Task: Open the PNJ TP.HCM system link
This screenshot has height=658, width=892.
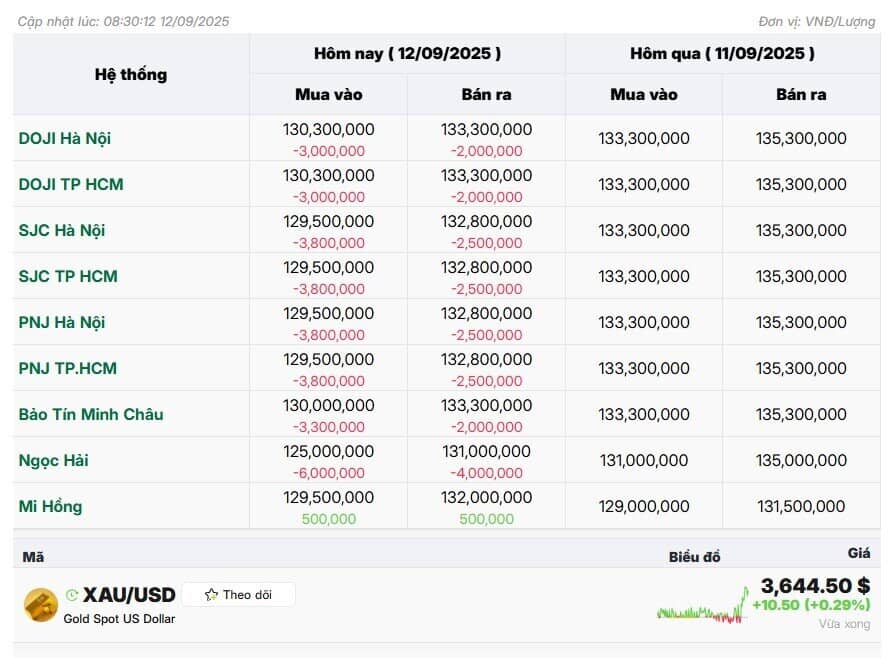Action: tap(68, 369)
